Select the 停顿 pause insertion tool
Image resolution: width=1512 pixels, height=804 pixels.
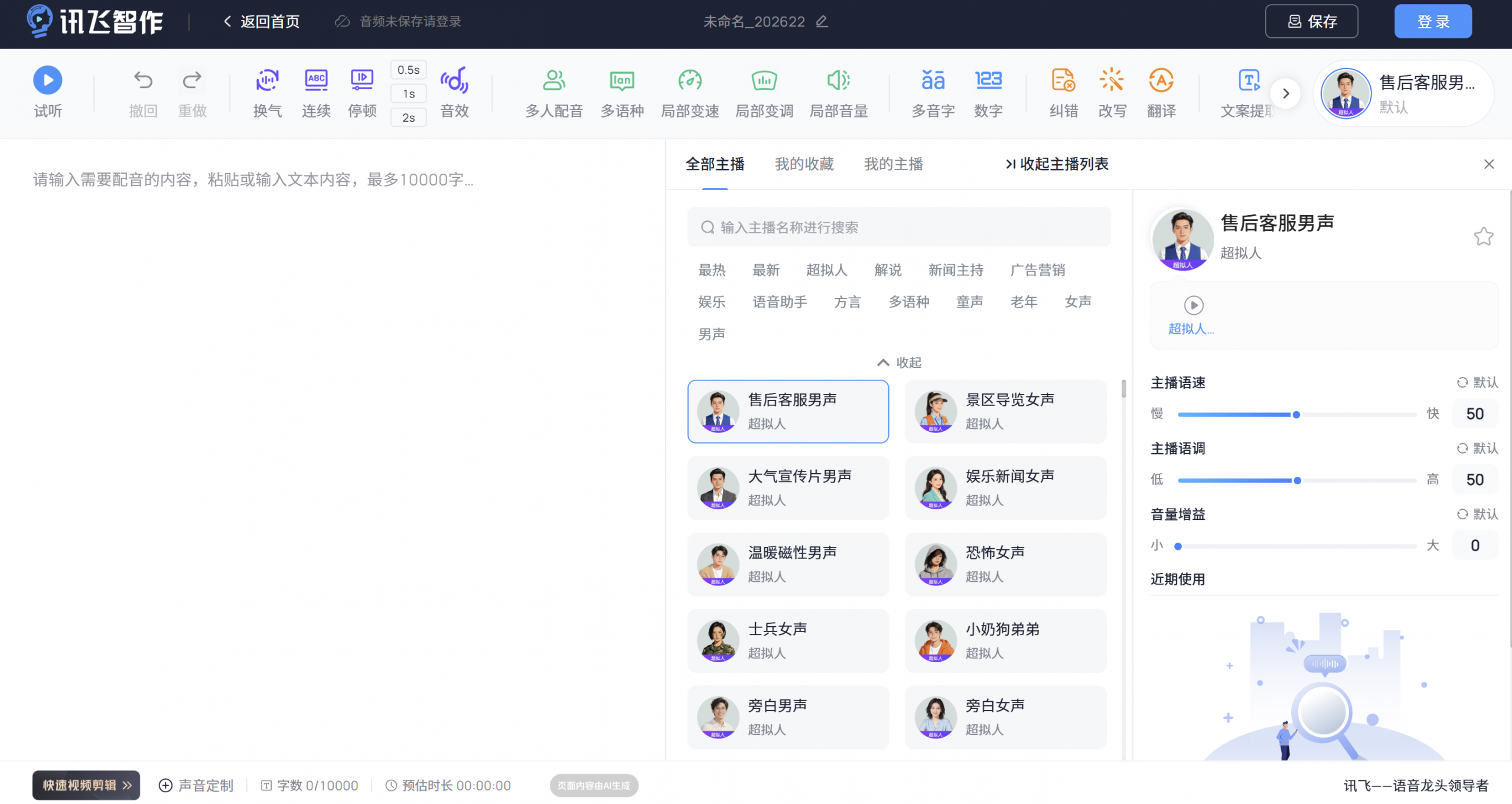[x=361, y=92]
